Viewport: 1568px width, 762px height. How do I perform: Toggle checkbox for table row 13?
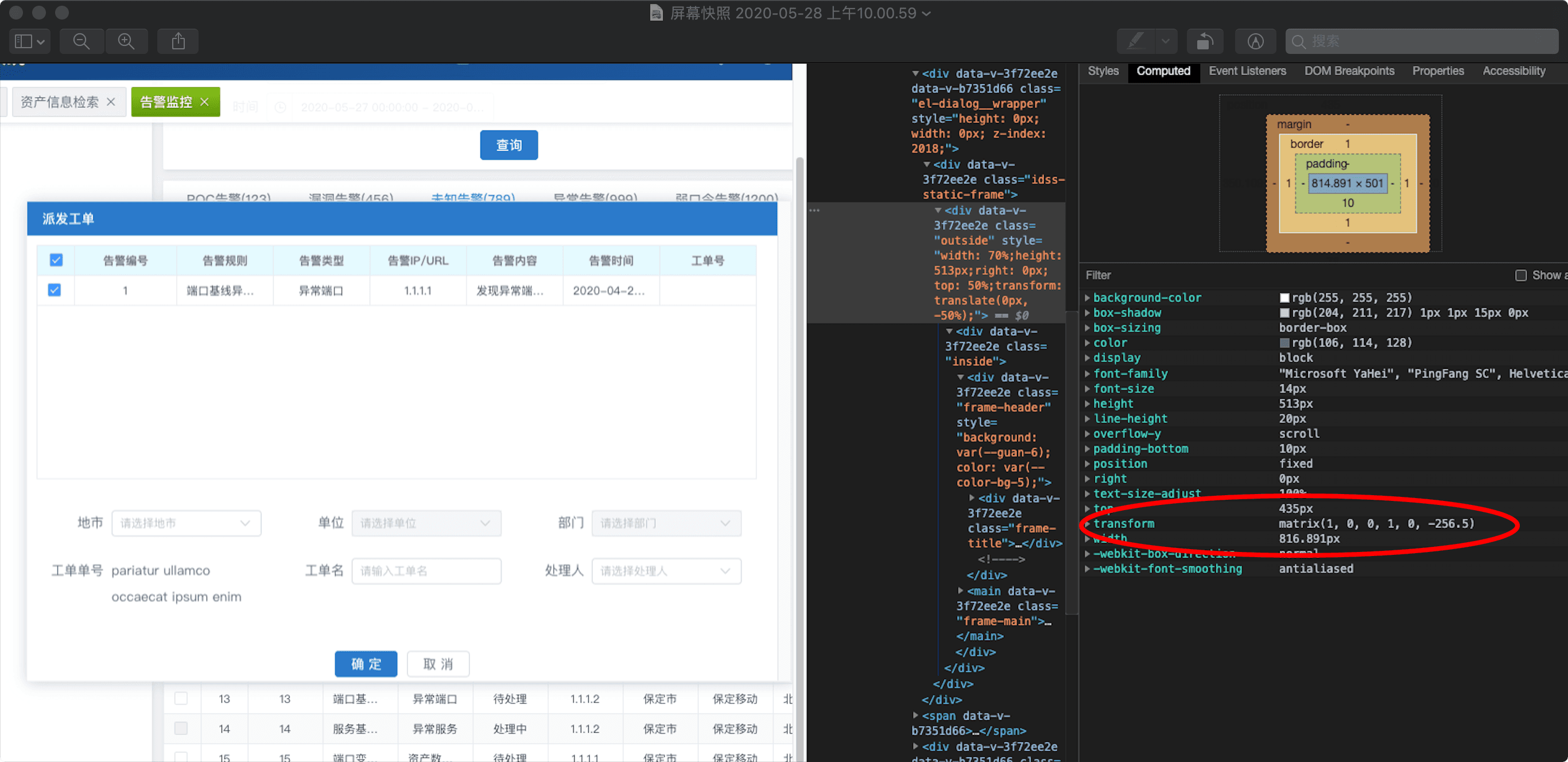(x=181, y=698)
